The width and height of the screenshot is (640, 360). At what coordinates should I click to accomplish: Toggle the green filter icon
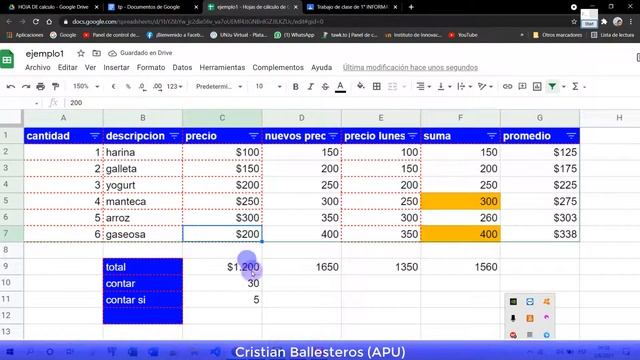(x=552, y=87)
